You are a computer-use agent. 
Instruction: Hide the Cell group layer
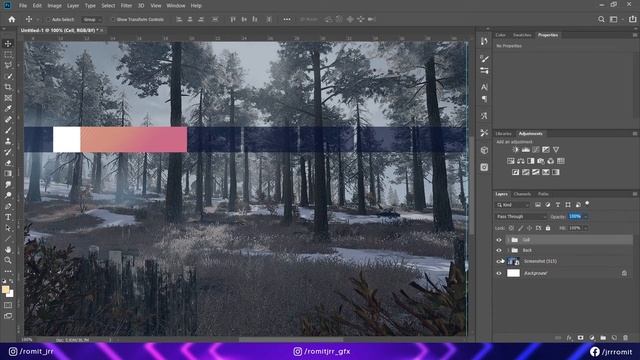[x=499, y=240]
